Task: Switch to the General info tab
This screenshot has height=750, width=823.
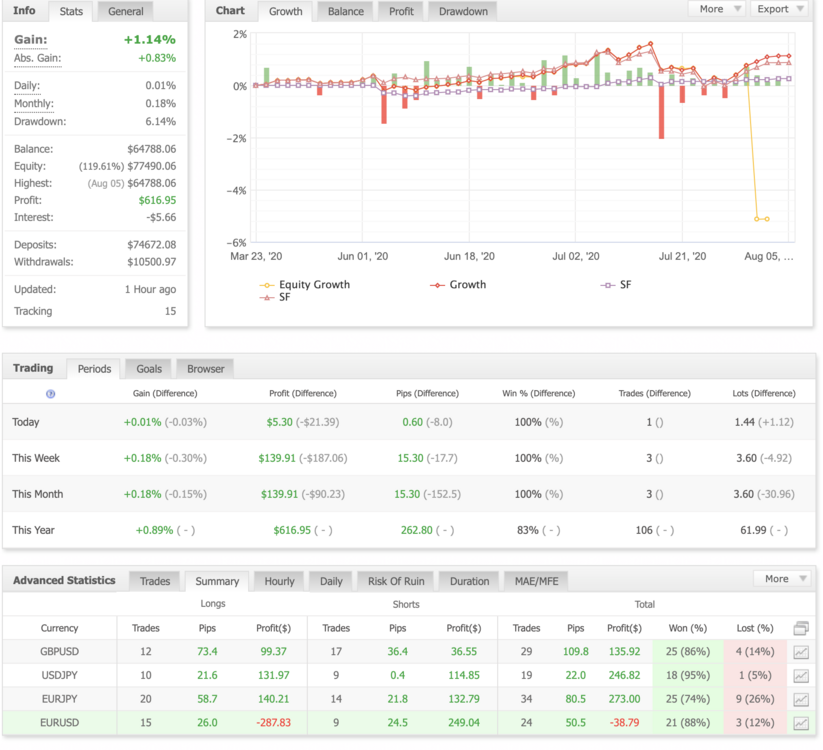Action: click(125, 11)
